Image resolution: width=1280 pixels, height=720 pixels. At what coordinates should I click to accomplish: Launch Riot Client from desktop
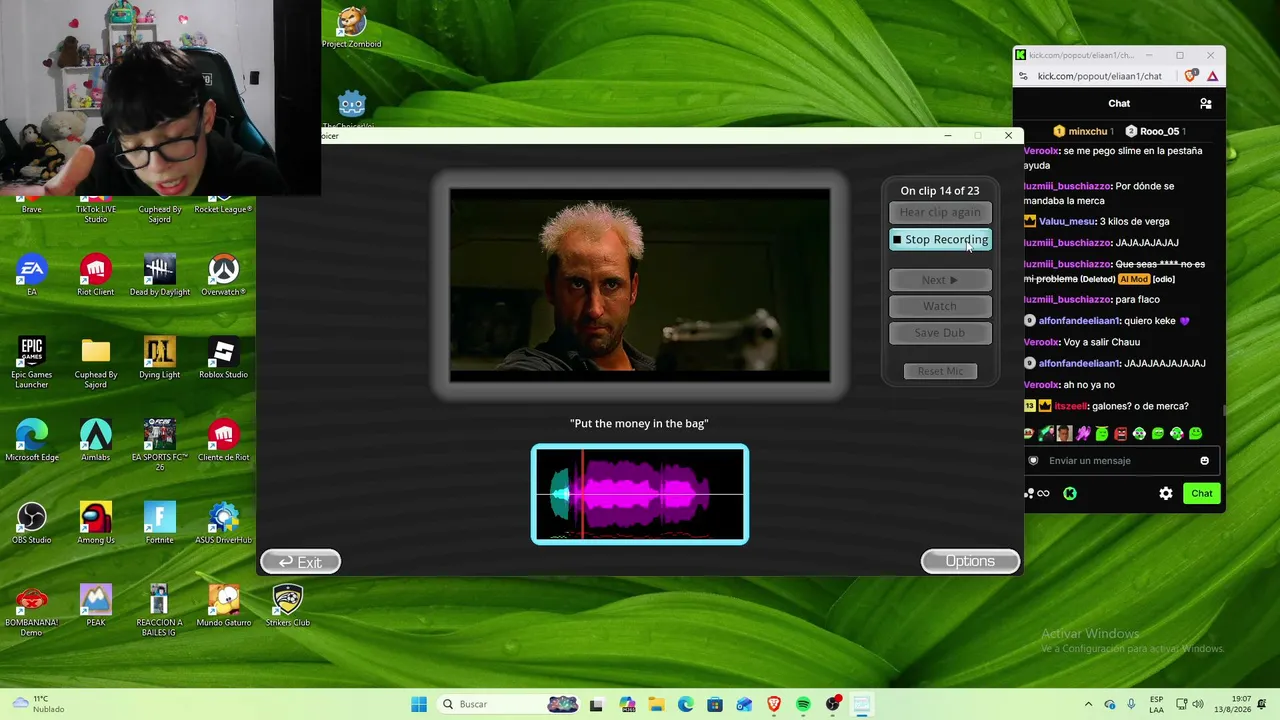(96, 275)
